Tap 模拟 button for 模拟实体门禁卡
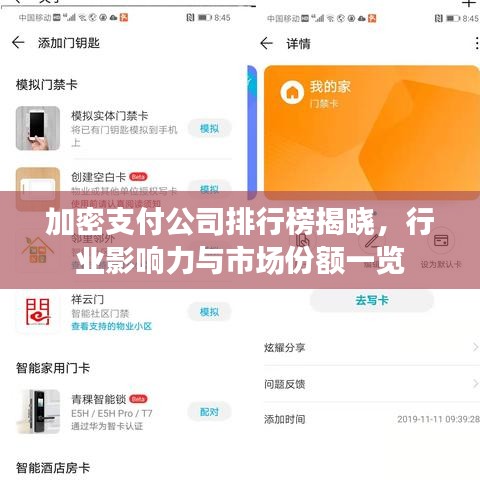This screenshot has width=480, height=480. click(x=209, y=128)
